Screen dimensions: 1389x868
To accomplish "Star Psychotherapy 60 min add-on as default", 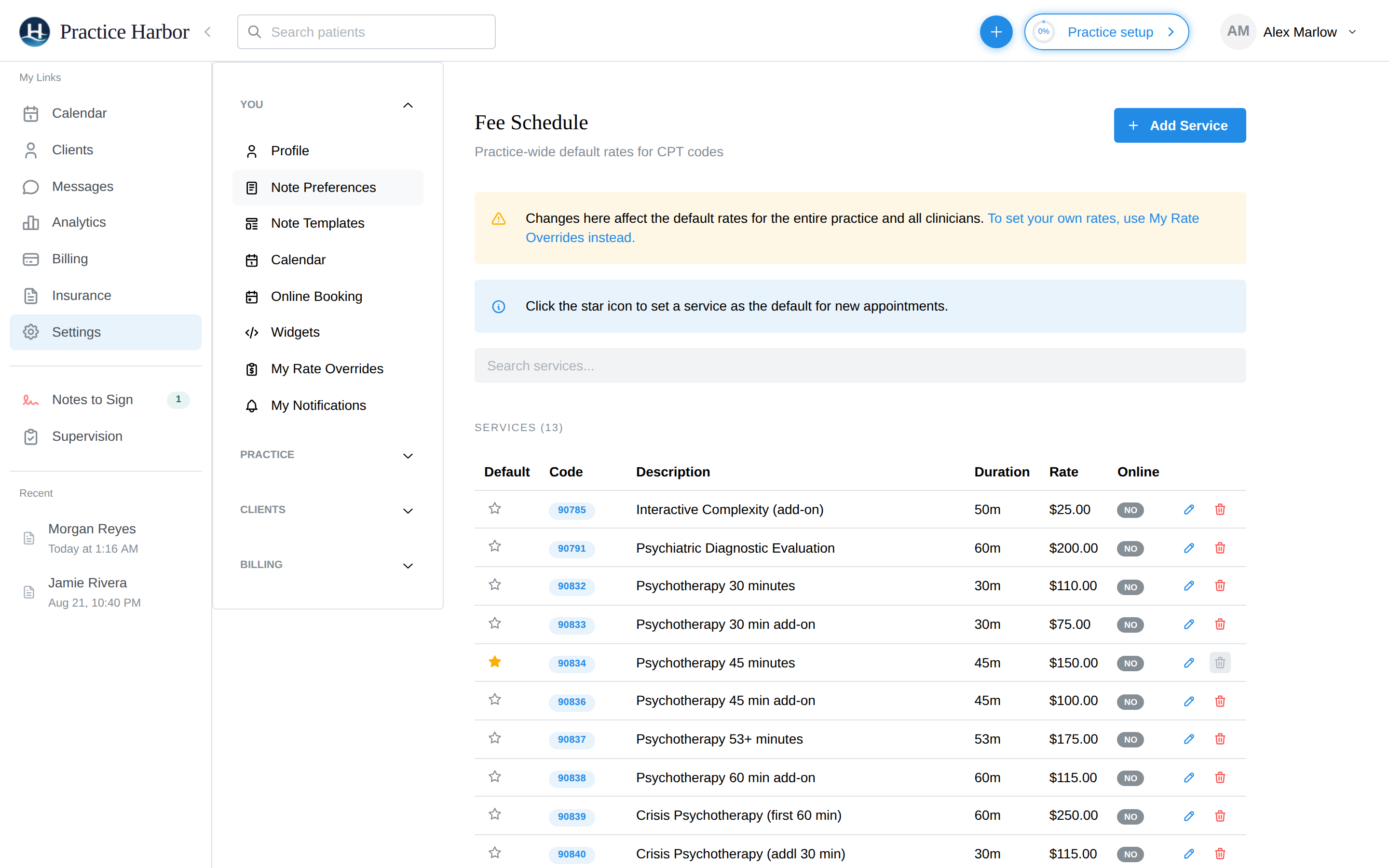I will [495, 776].
